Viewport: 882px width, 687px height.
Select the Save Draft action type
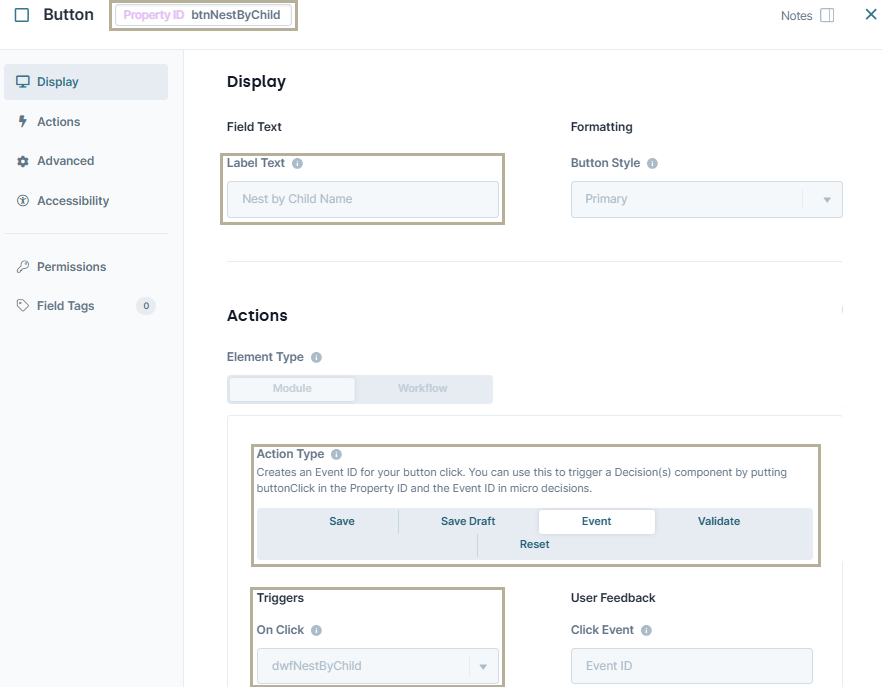[x=468, y=521]
